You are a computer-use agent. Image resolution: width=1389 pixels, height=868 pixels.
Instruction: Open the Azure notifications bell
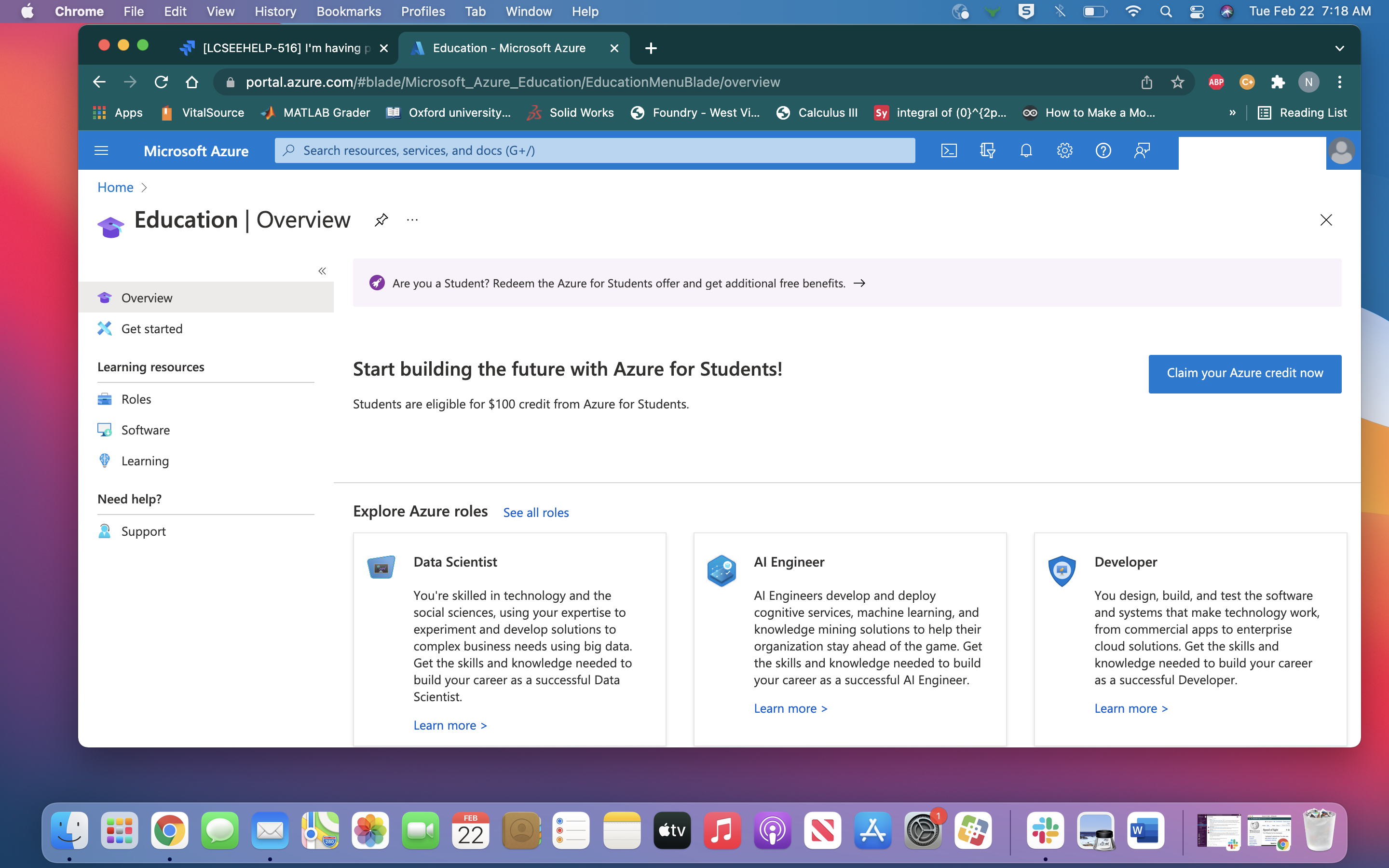click(1026, 150)
